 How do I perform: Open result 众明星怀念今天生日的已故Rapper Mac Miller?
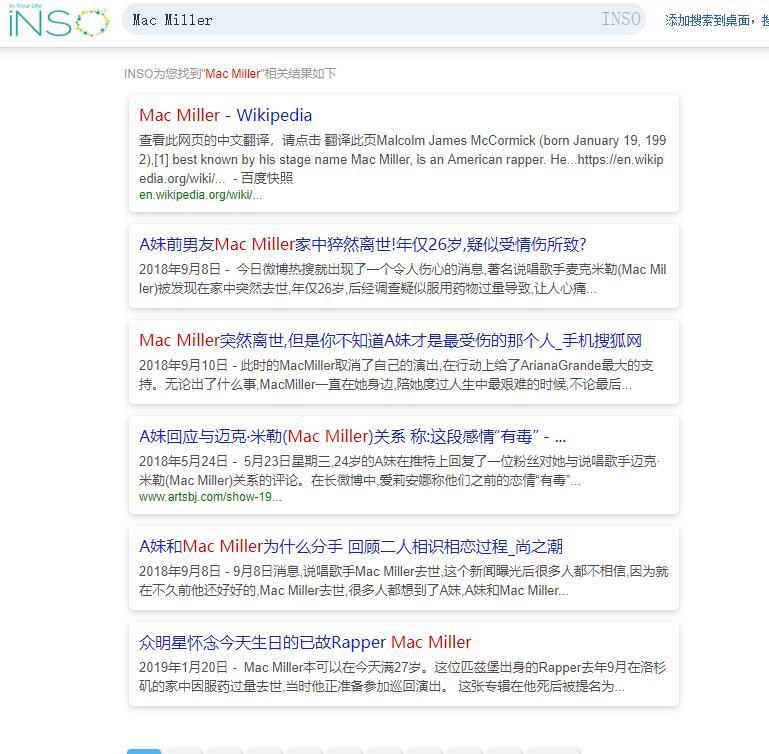[x=305, y=642]
